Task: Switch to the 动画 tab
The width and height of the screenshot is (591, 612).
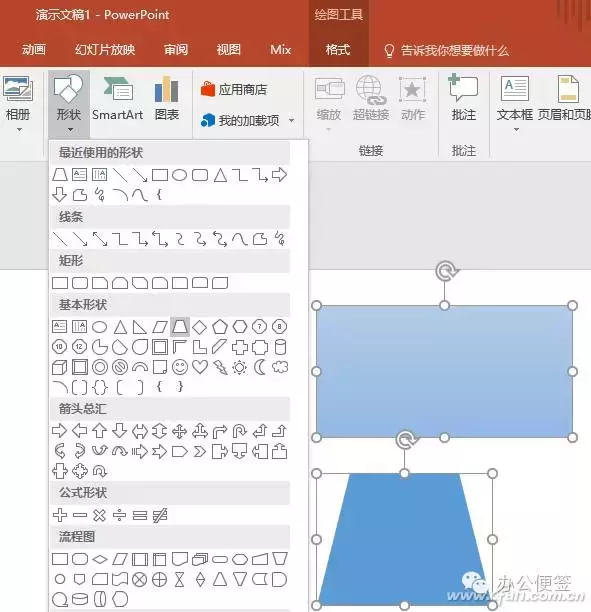Action: tap(34, 50)
